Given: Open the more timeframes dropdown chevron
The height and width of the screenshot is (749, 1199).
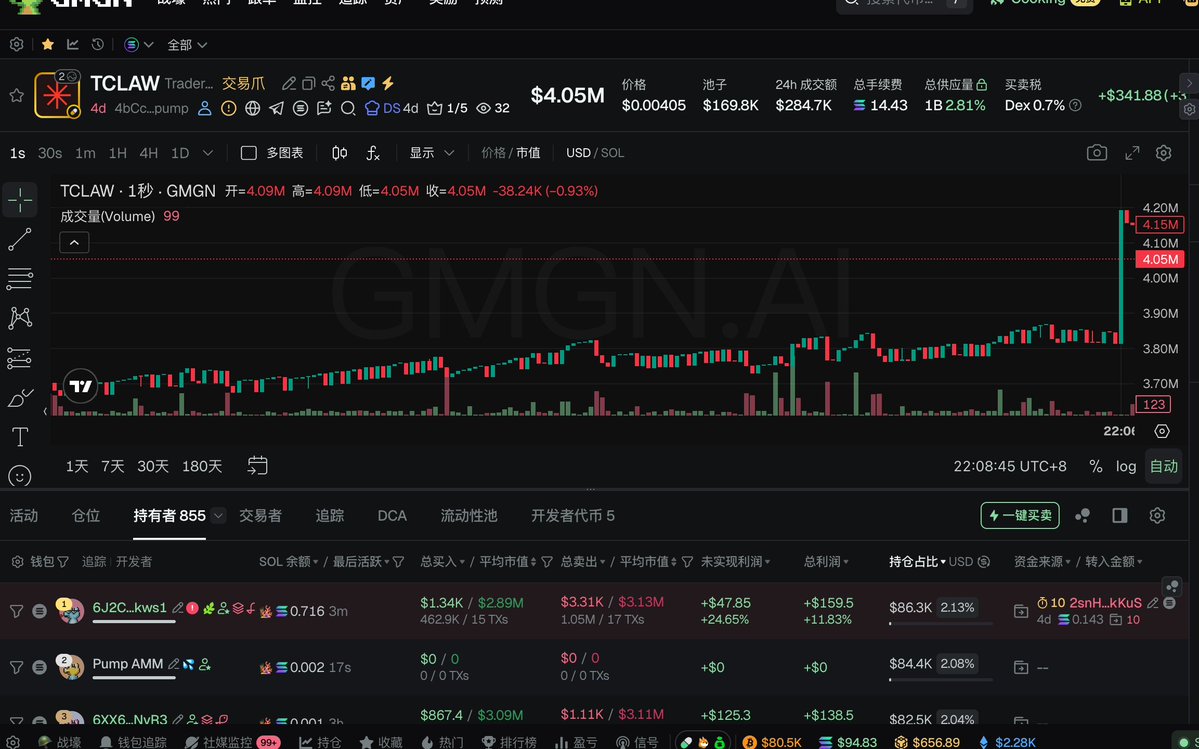Looking at the screenshot, I should pos(208,153).
